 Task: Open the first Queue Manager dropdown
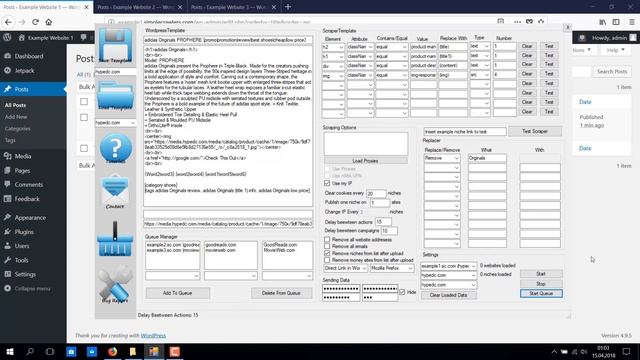point(172,276)
